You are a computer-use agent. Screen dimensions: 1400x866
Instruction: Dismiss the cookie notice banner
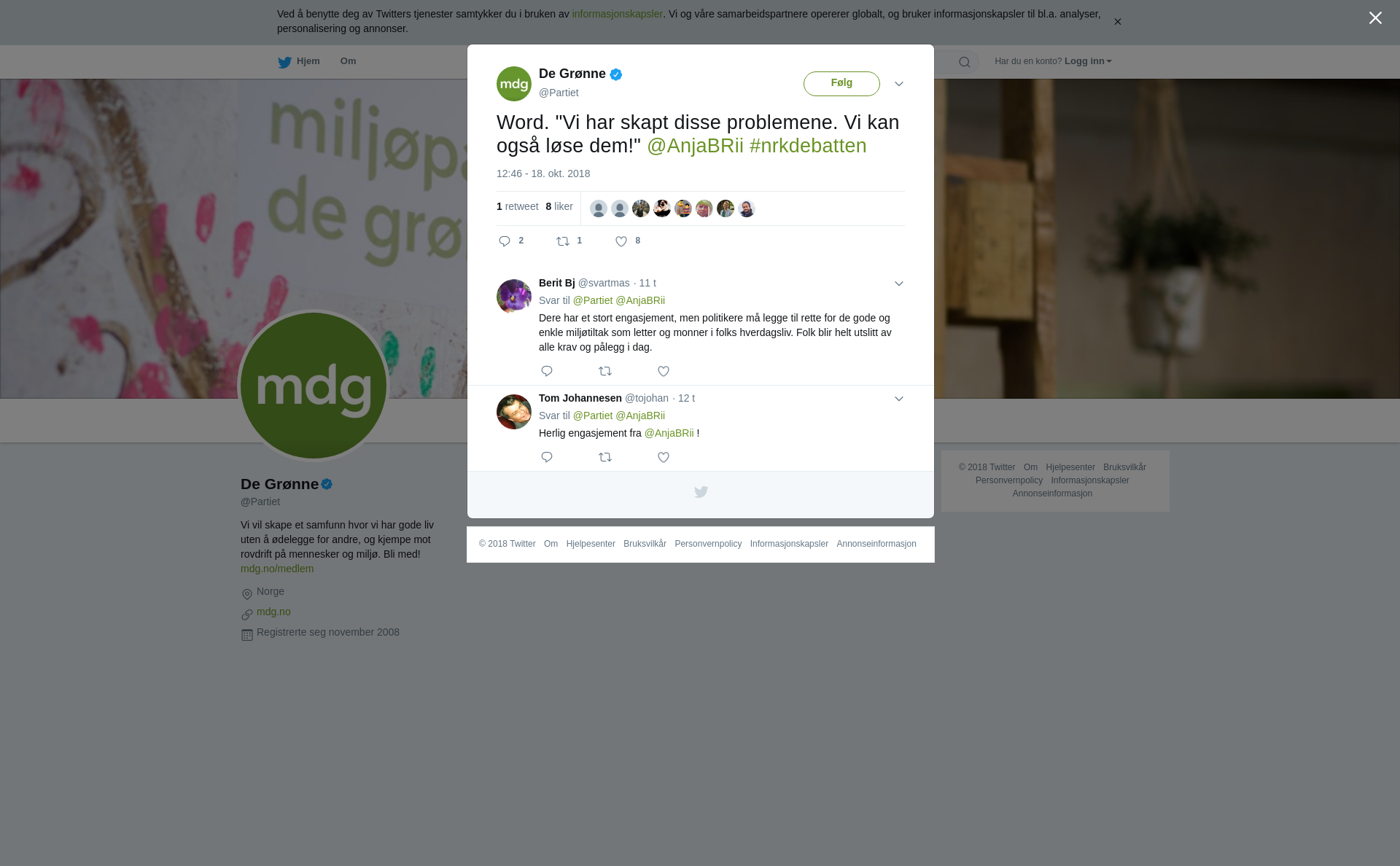(x=1117, y=22)
